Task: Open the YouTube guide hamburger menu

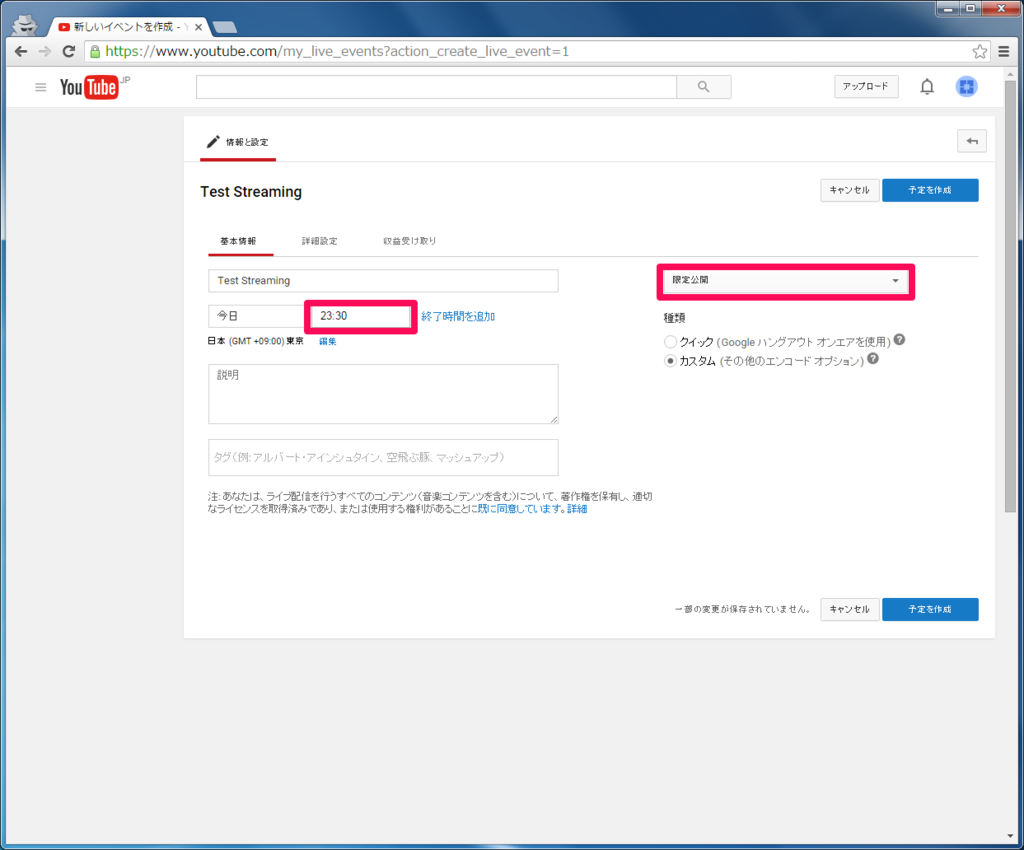Action: (40, 87)
